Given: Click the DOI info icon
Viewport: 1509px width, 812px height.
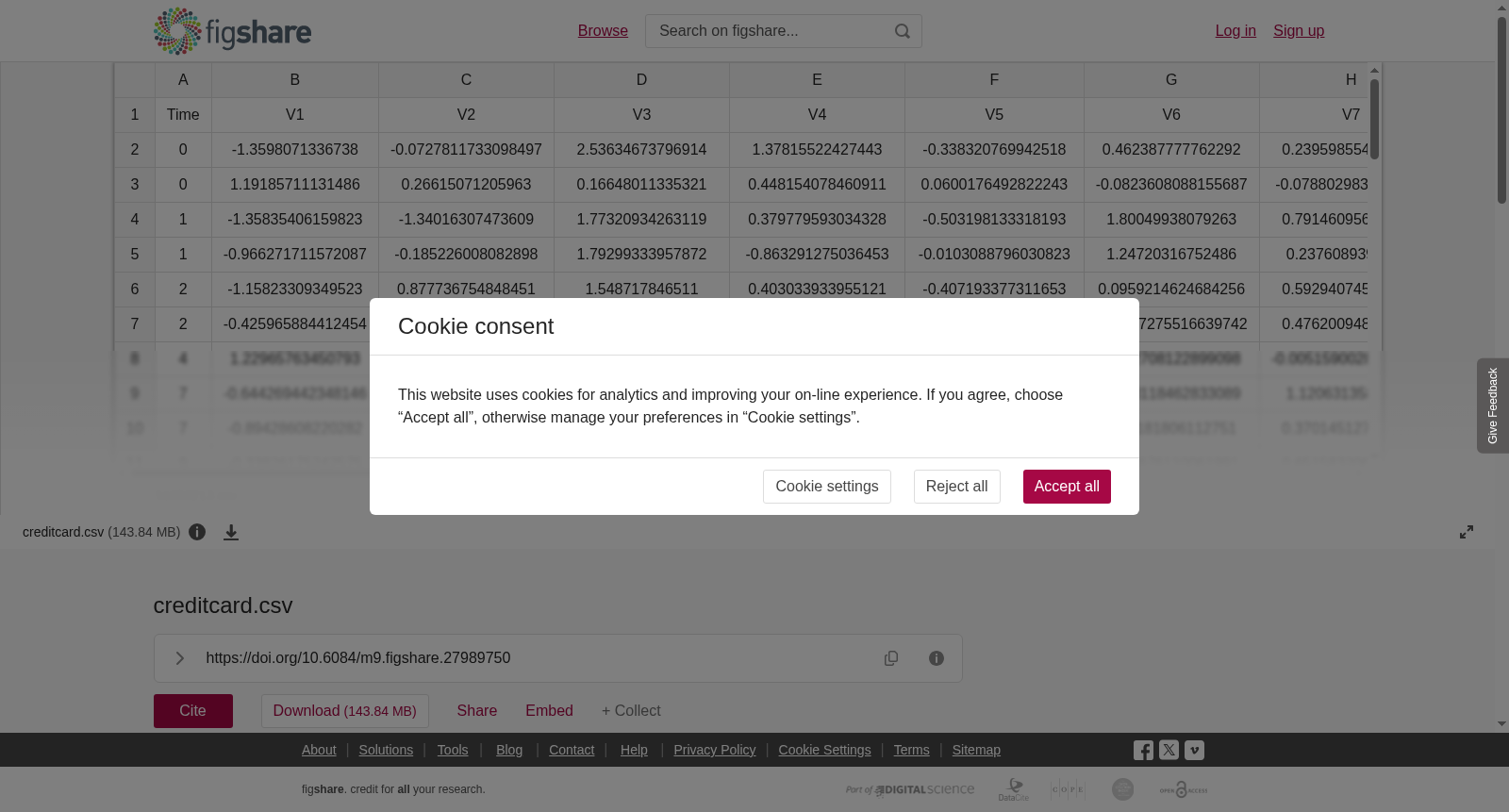Looking at the screenshot, I should [937, 658].
